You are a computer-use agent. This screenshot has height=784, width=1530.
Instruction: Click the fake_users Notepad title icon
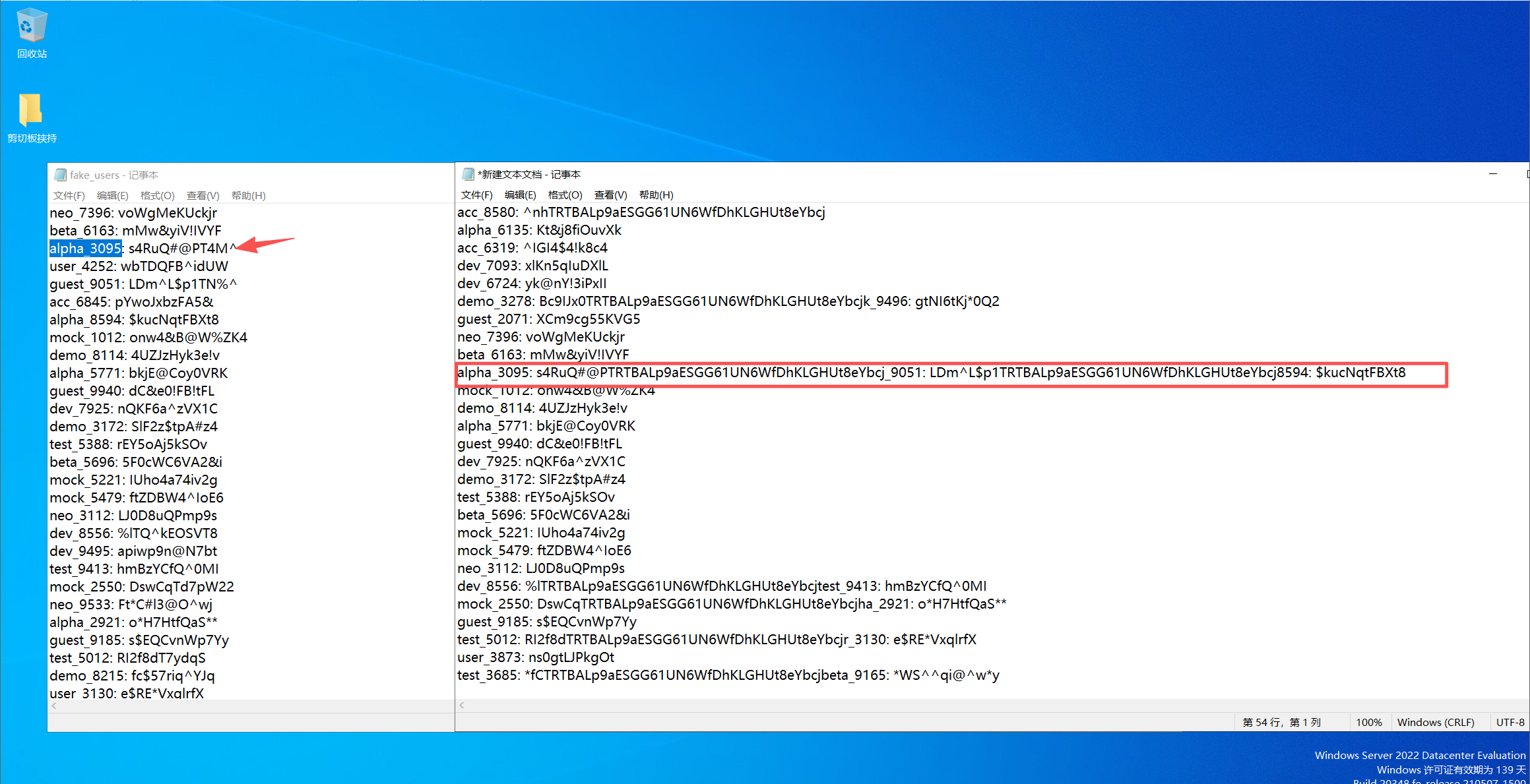60,175
